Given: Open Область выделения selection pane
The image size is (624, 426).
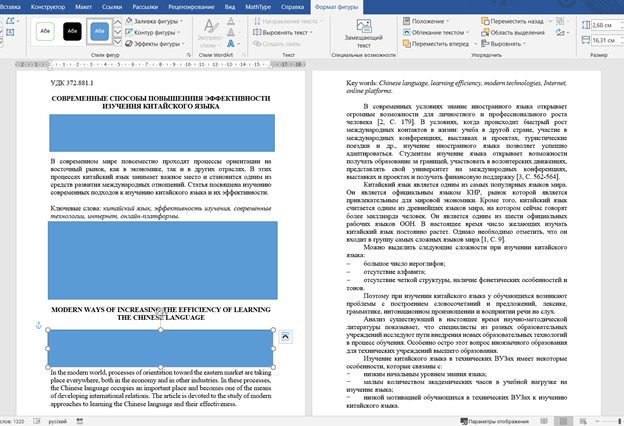Looking at the screenshot, I should (x=513, y=32).
